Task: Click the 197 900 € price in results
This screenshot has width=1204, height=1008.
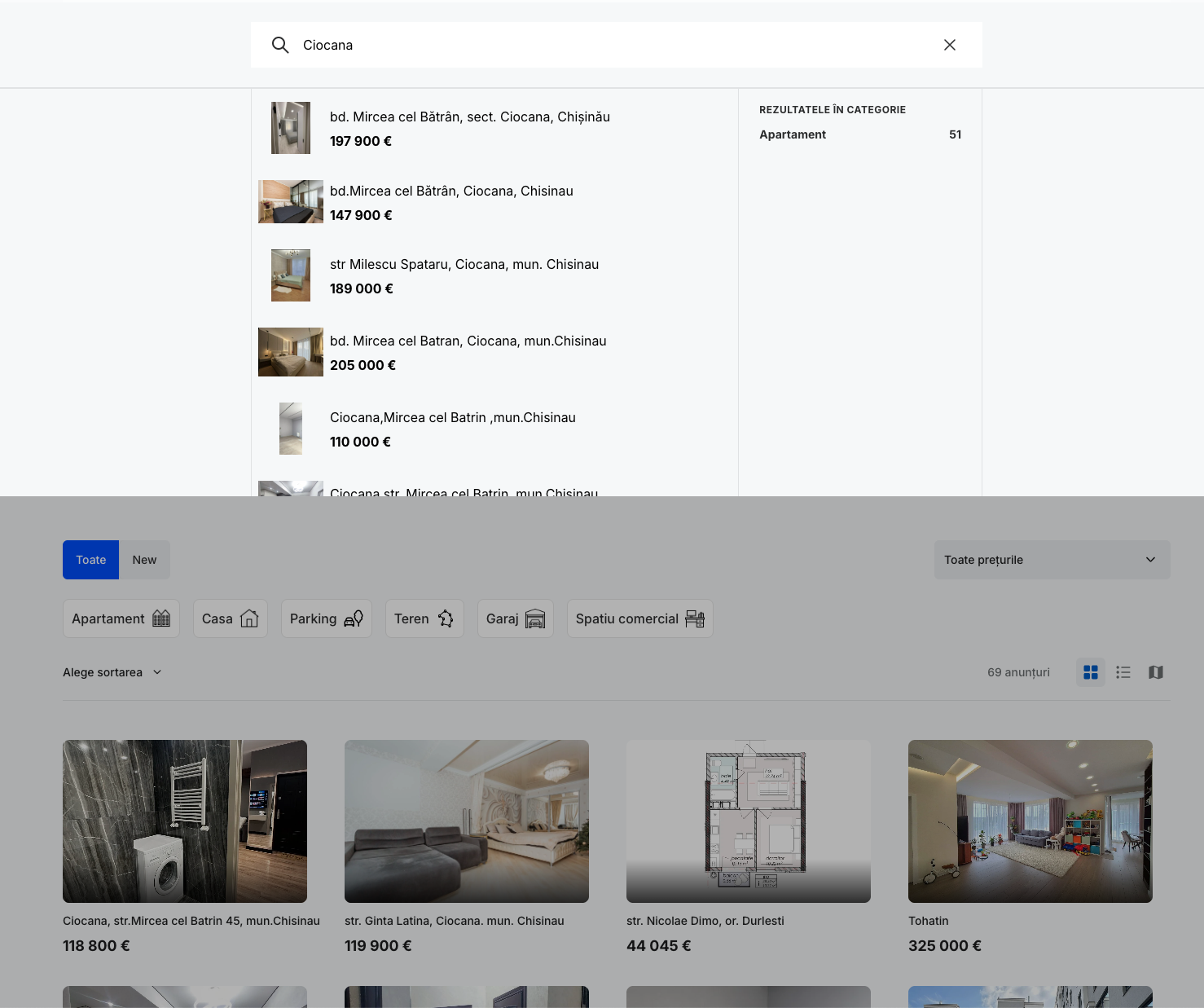Action: point(361,141)
